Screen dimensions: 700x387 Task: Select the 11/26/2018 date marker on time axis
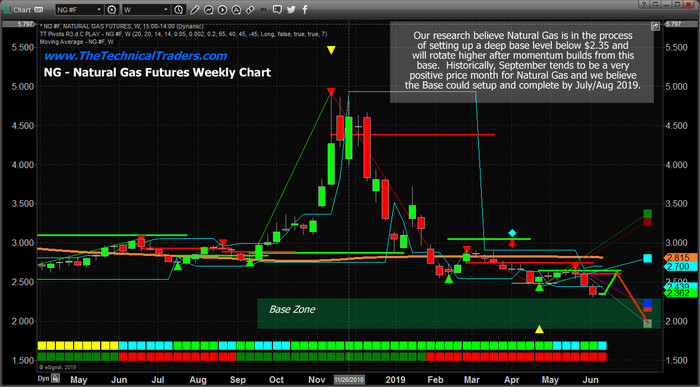point(350,380)
